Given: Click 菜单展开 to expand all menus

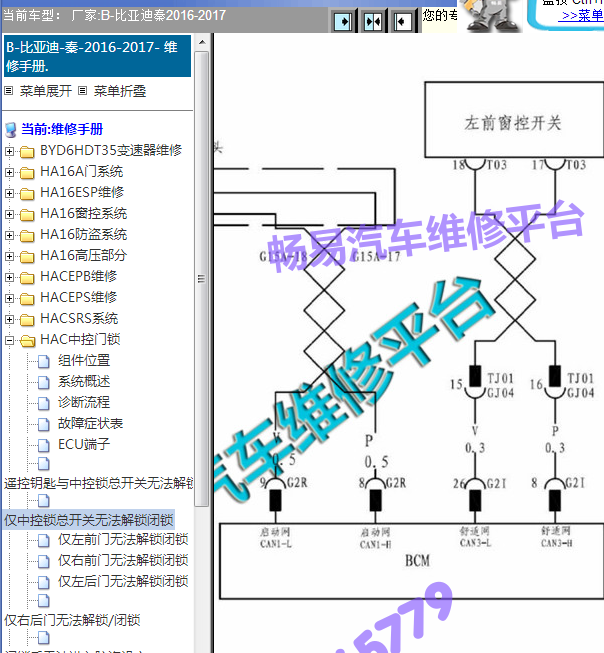Looking at the screenshot, I should click(x=45, y=91).
